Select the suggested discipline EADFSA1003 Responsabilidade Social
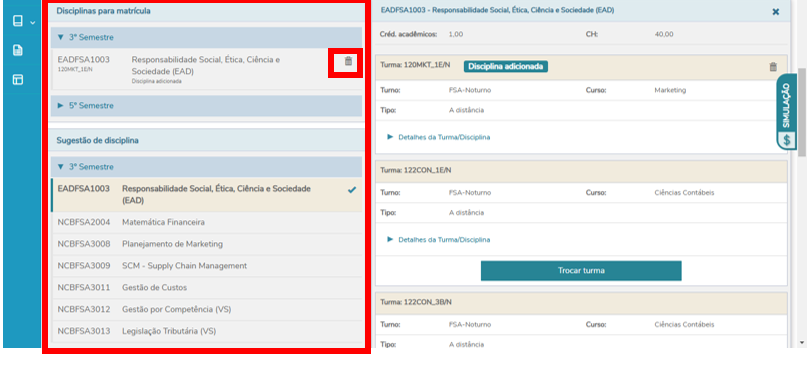 pos(207,195)
